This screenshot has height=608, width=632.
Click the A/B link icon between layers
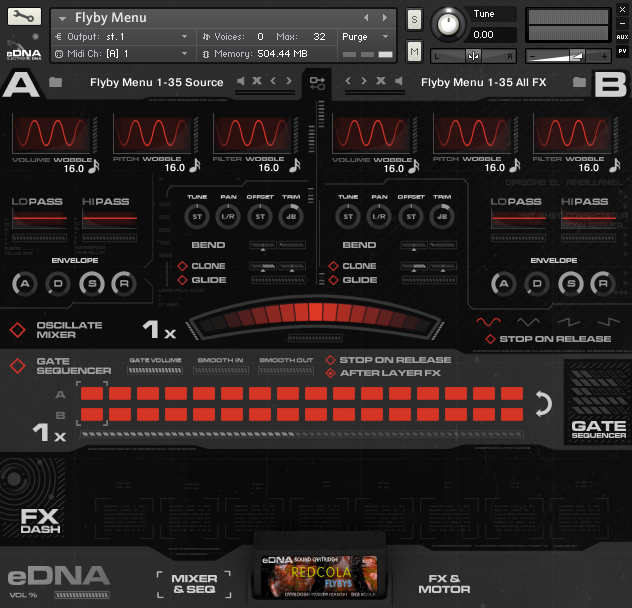317,82
